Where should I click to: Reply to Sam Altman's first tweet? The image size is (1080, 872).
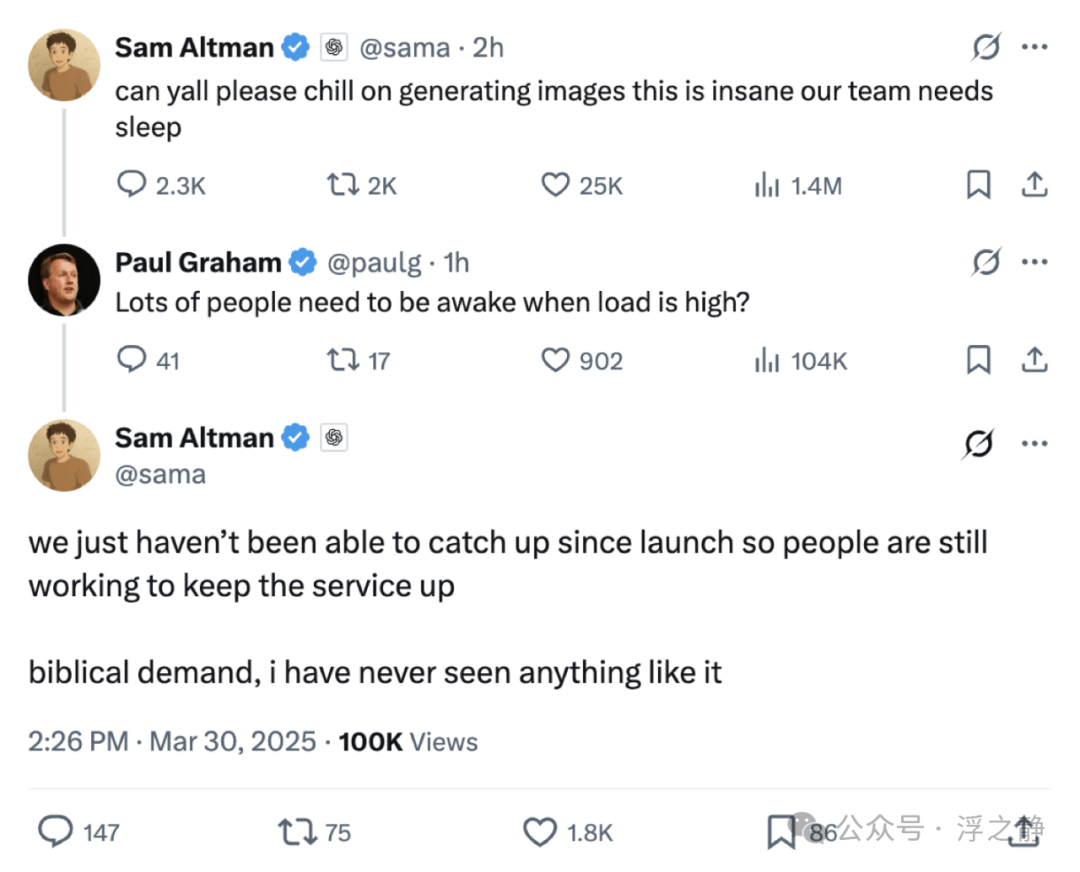pyautogui.click(x=131, y=185)
